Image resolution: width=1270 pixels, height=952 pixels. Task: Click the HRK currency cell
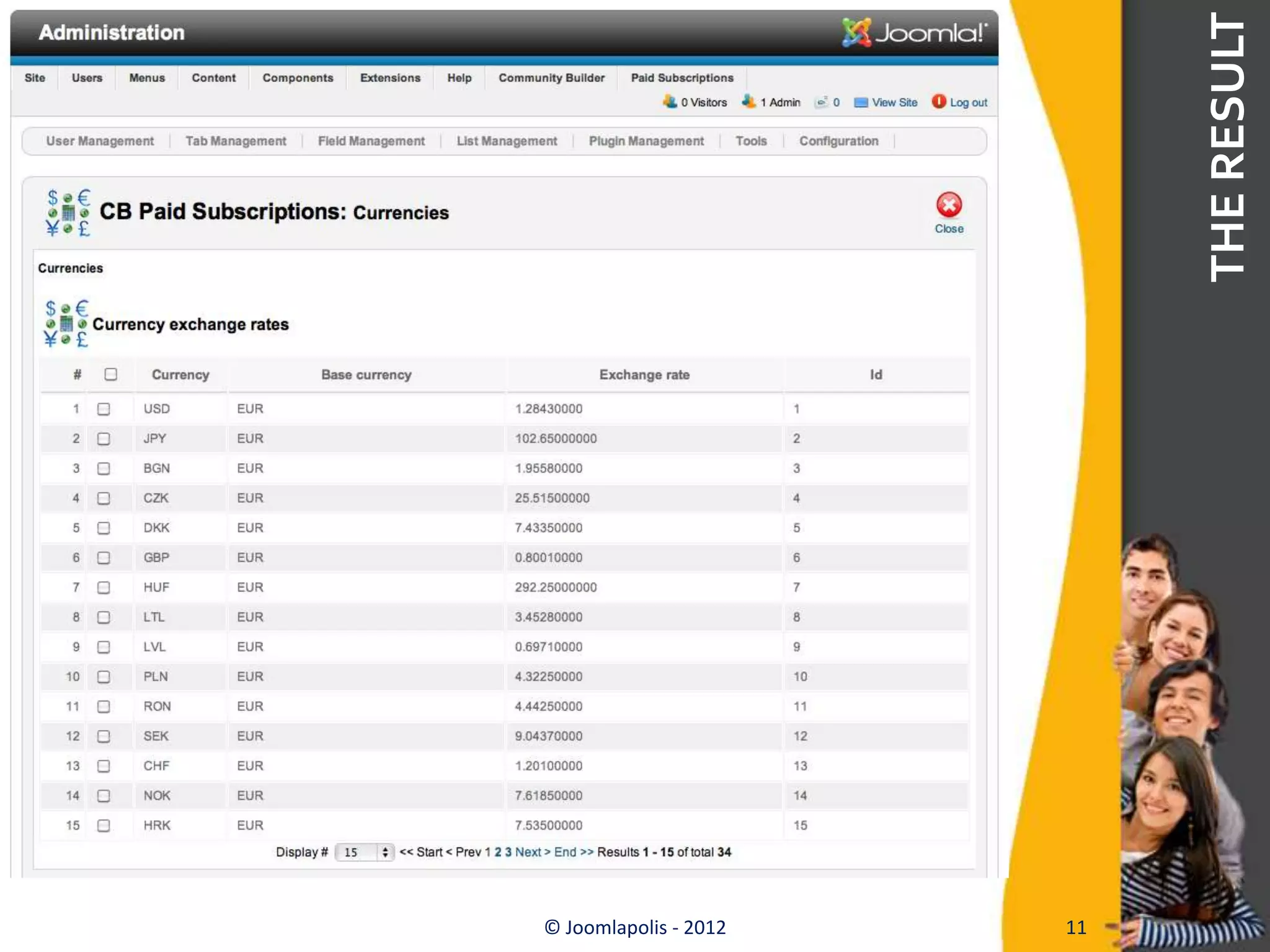coord(157,826)
